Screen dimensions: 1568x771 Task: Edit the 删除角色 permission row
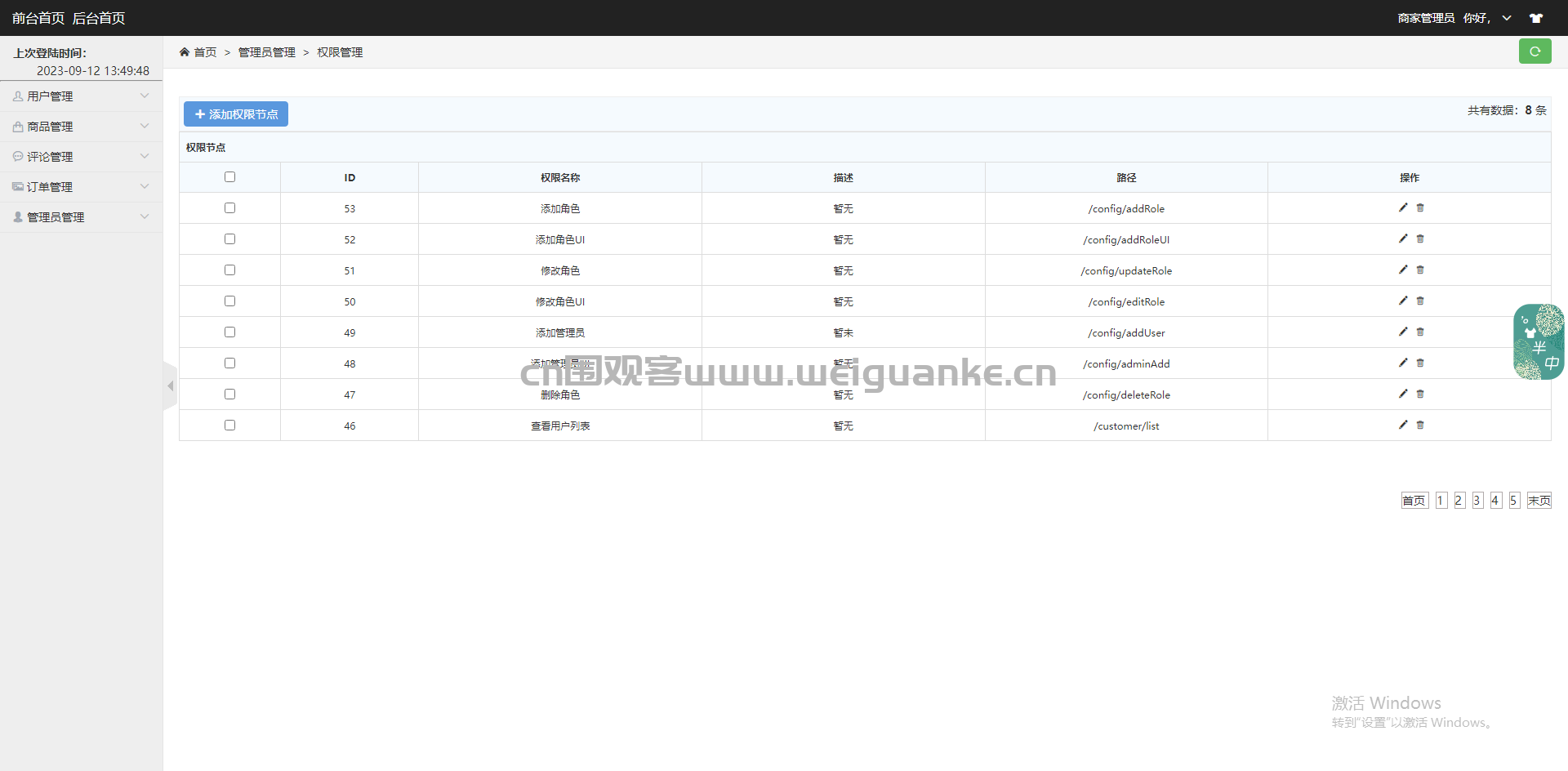1403,394
